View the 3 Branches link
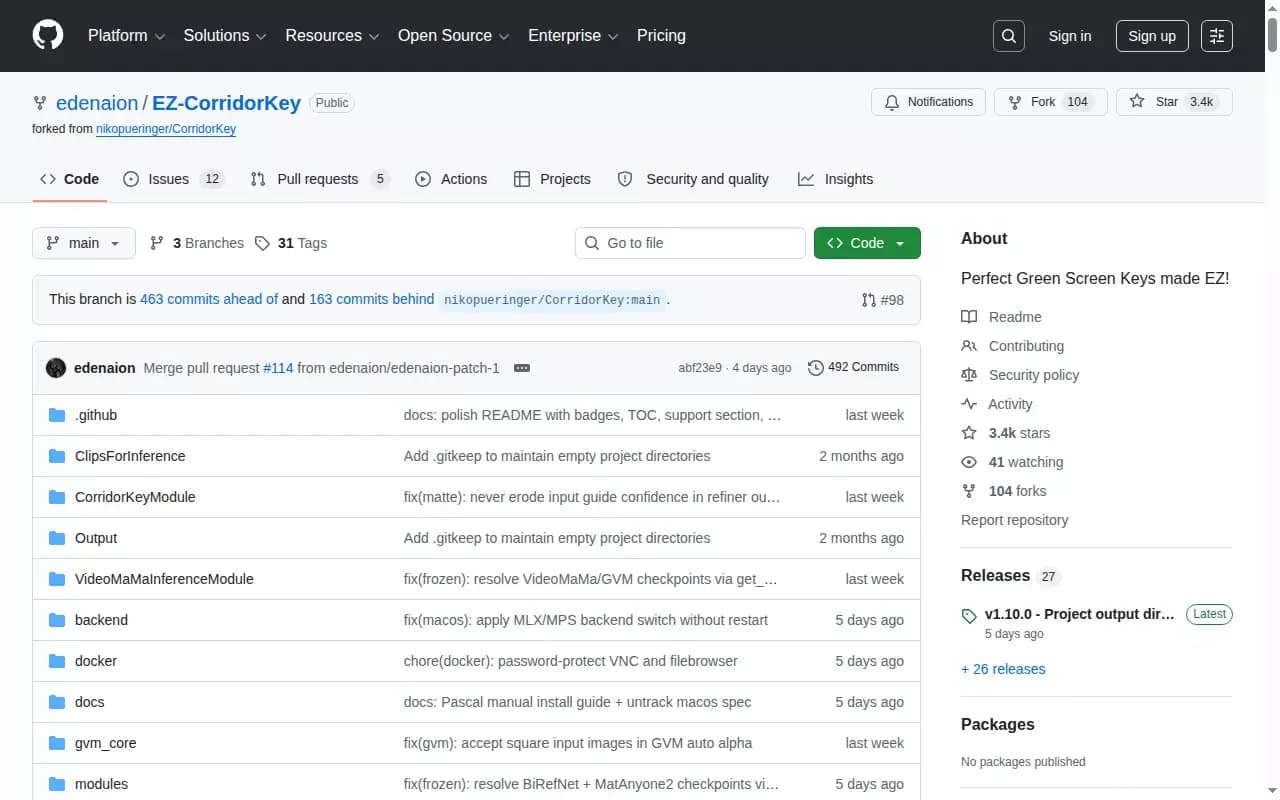Viewport: 1280px width, 800px height. [x=197, y=243]
